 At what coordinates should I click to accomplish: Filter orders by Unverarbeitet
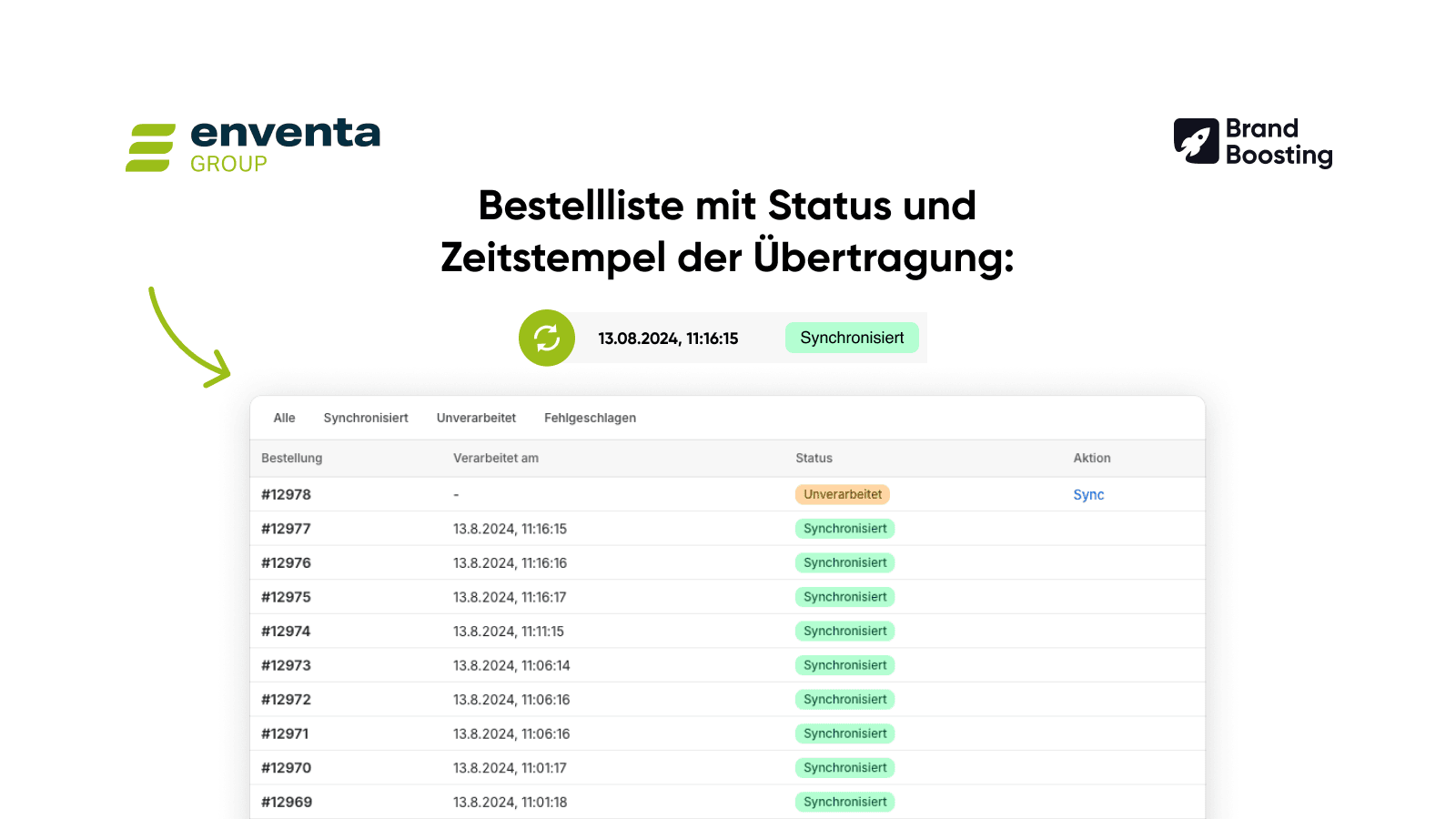[x=476, y=418]
